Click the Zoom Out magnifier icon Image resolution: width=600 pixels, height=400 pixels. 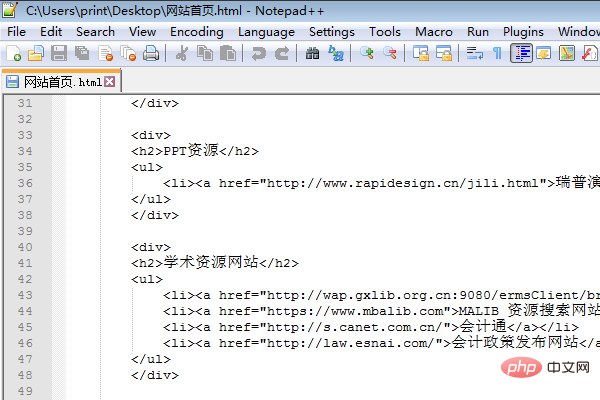tap(390, 53)
